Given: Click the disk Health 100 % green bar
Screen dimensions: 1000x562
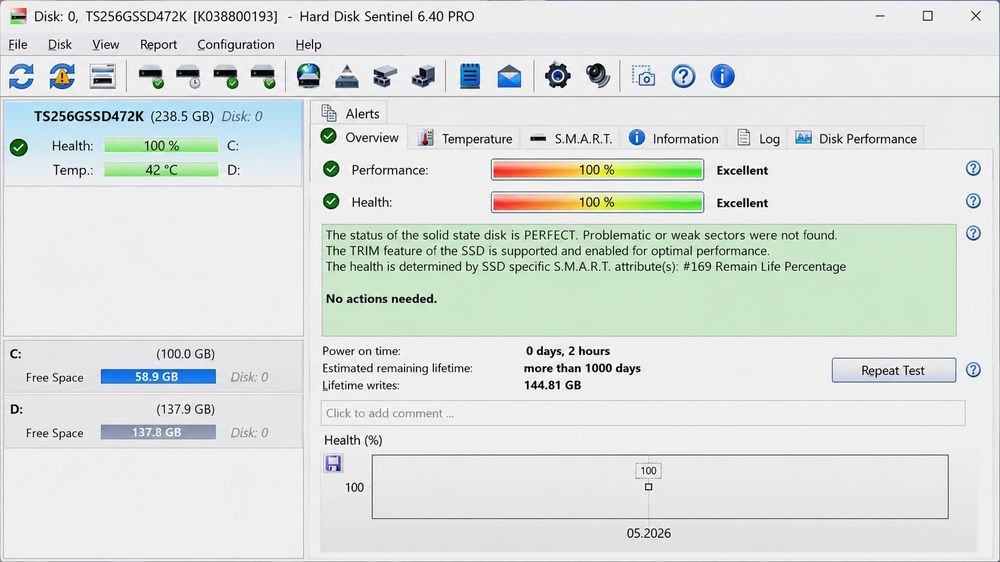Looking at the screenshot, I should (161, 145).
